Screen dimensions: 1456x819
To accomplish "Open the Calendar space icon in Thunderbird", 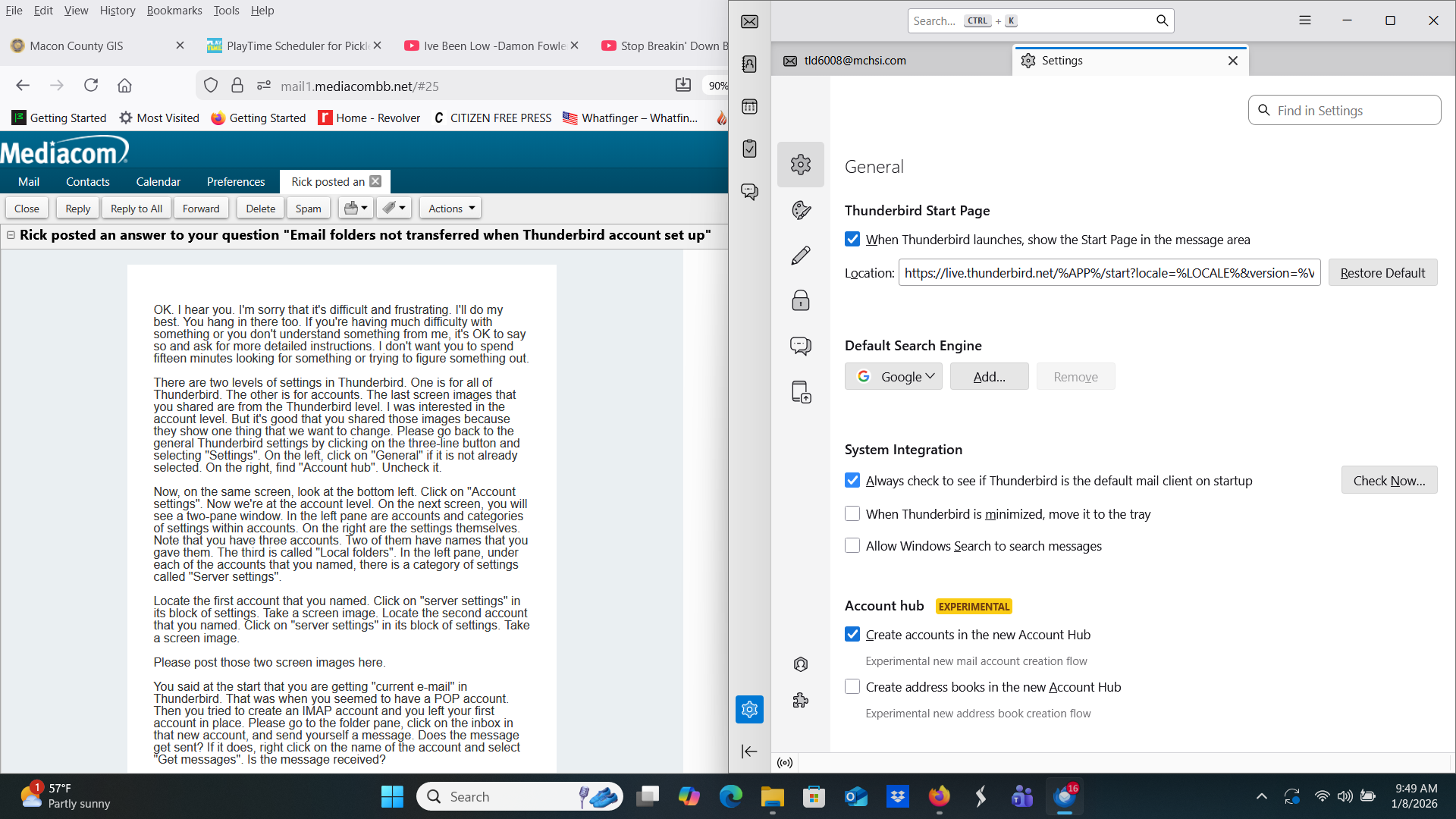I will click(749, 106).
